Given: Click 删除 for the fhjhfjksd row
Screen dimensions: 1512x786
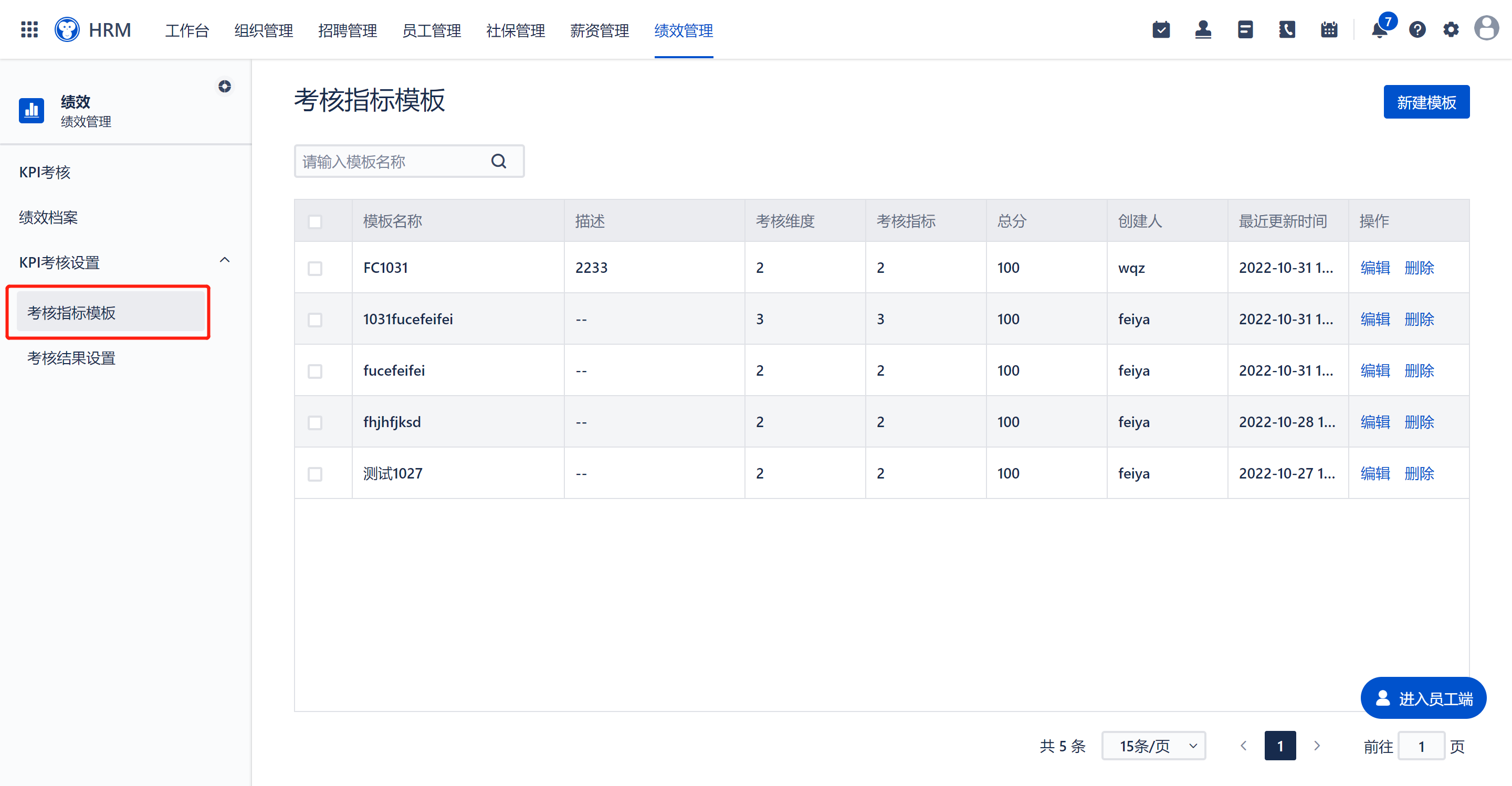Looking at the screenshot, I should (x=1419, y=422).
